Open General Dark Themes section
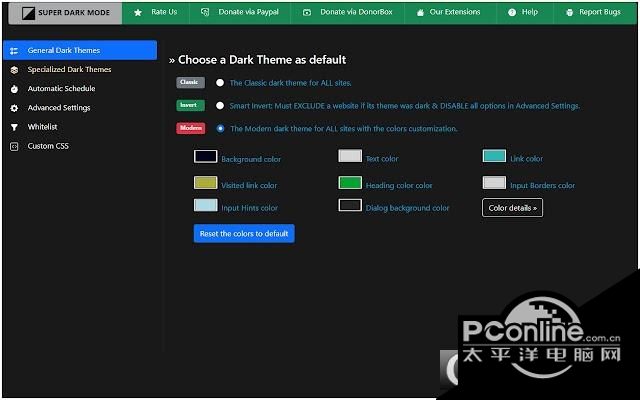This screenshot has width=640, height=400. (x=80, y=50)
